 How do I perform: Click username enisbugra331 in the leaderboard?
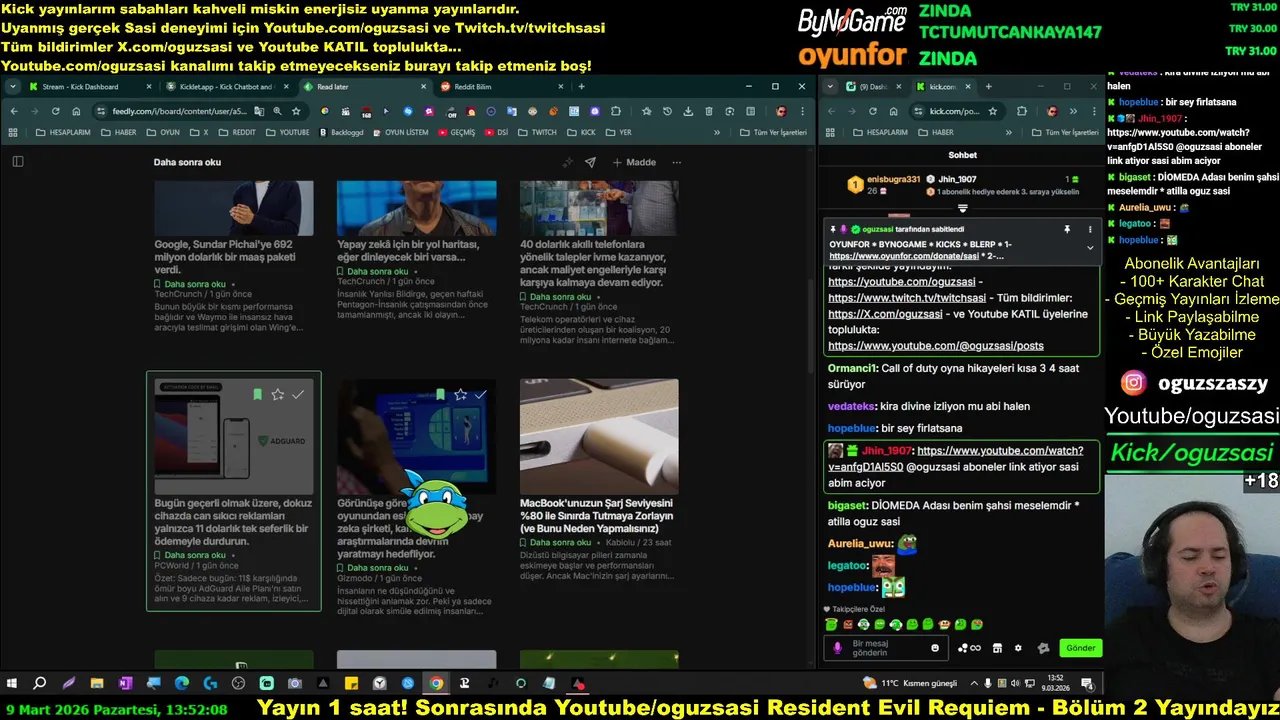coord(893,179)
